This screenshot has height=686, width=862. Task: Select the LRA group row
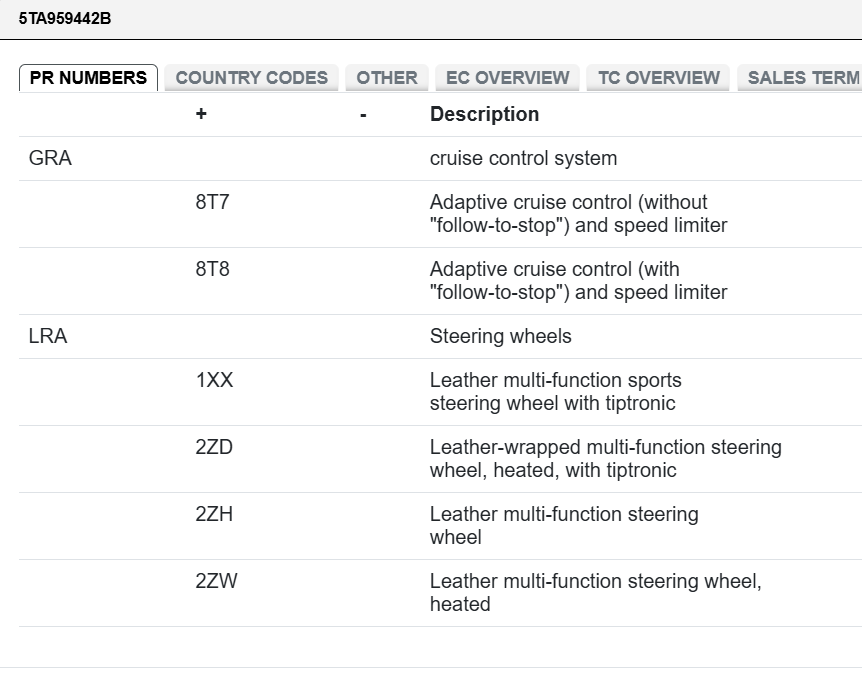click(440, 336)
